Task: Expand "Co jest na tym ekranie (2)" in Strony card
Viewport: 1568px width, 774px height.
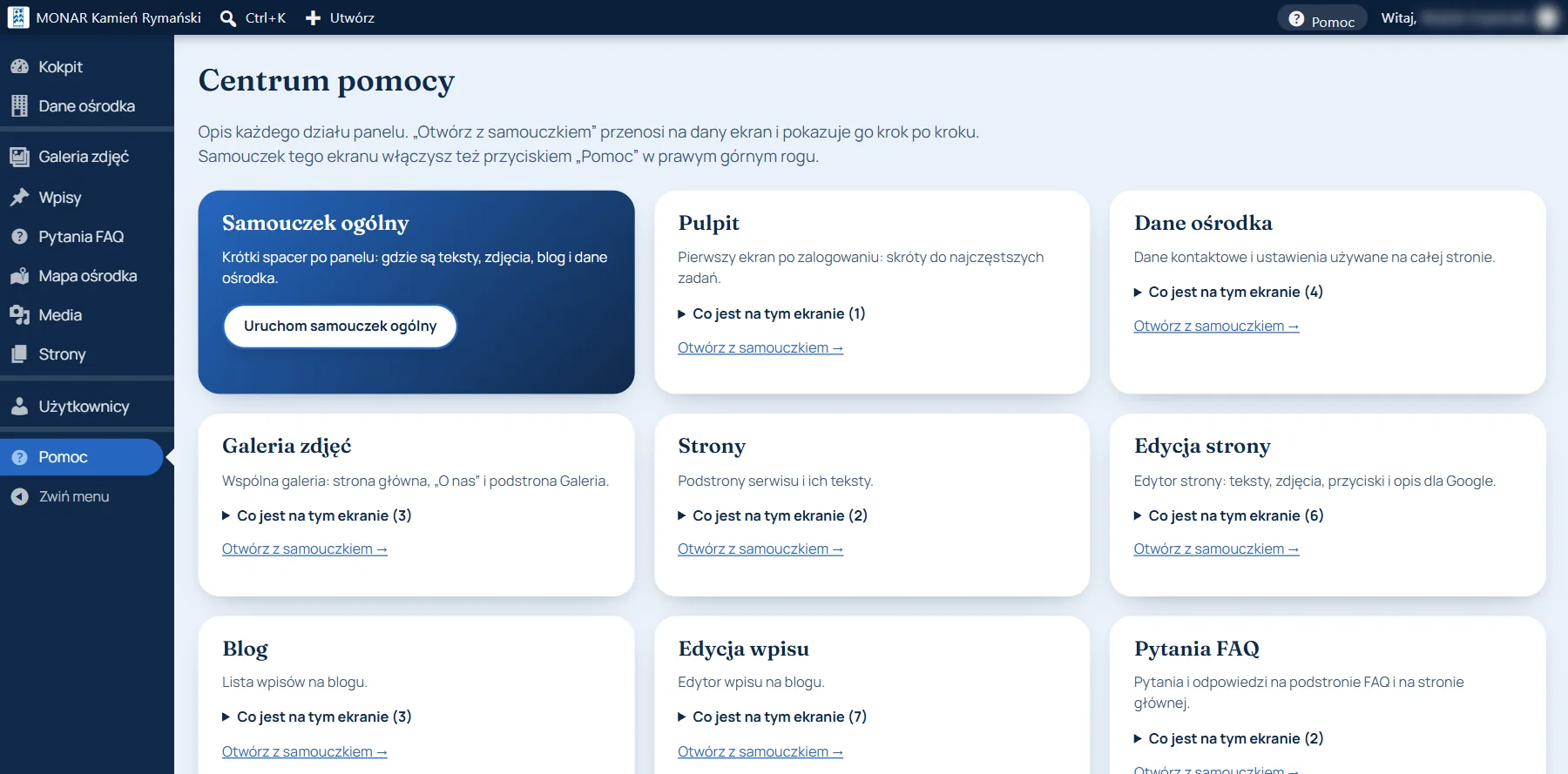Action: click(x=773, y=515)
